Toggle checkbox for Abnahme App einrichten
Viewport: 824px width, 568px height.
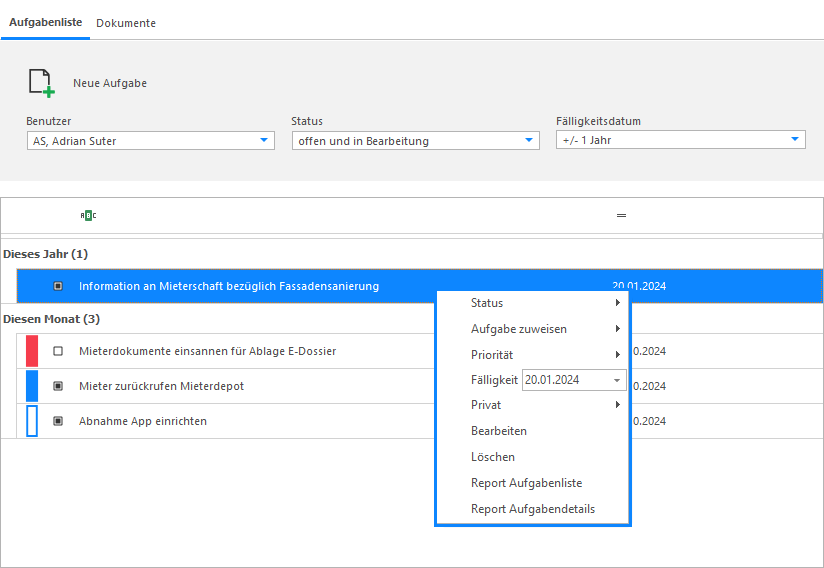click(58, 421)
